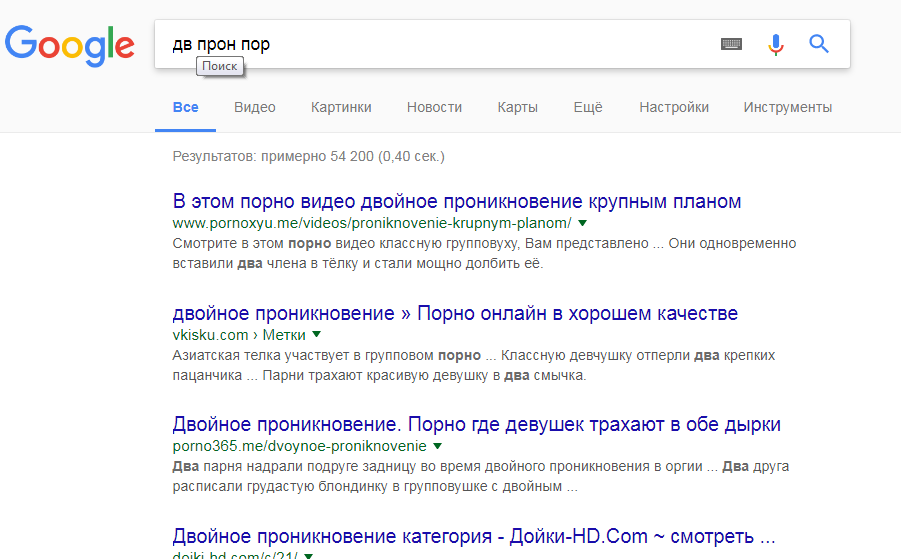Click the magnifying glass search button
Screen dimensions: 901x559
[x=819, y=44]
